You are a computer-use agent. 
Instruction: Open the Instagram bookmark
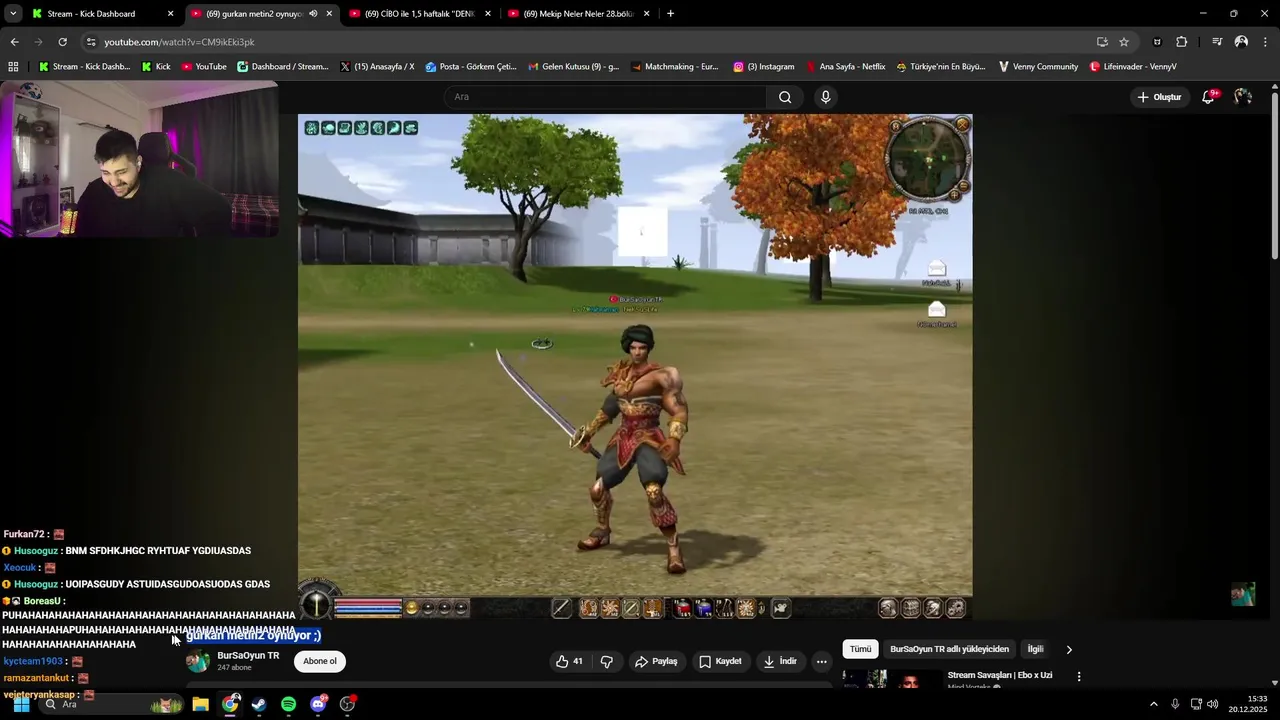tap(764, 67)
